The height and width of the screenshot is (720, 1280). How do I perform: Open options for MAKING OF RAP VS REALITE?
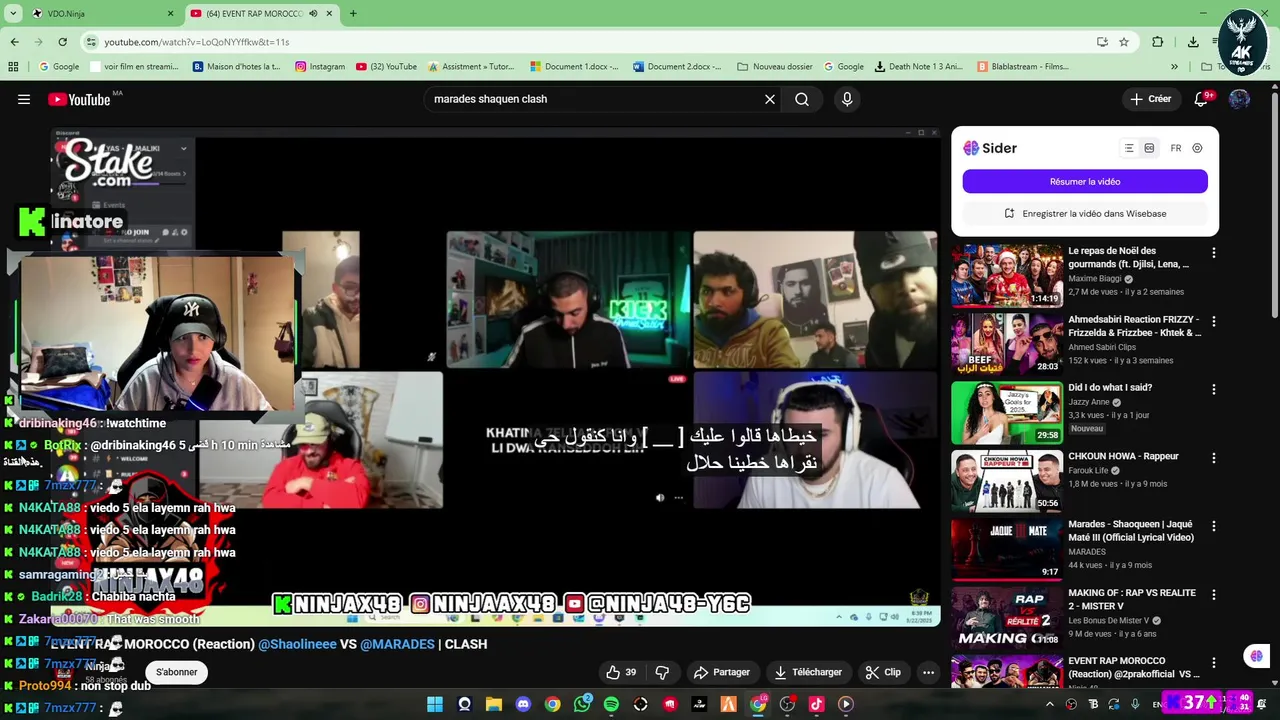point(1214,594)
